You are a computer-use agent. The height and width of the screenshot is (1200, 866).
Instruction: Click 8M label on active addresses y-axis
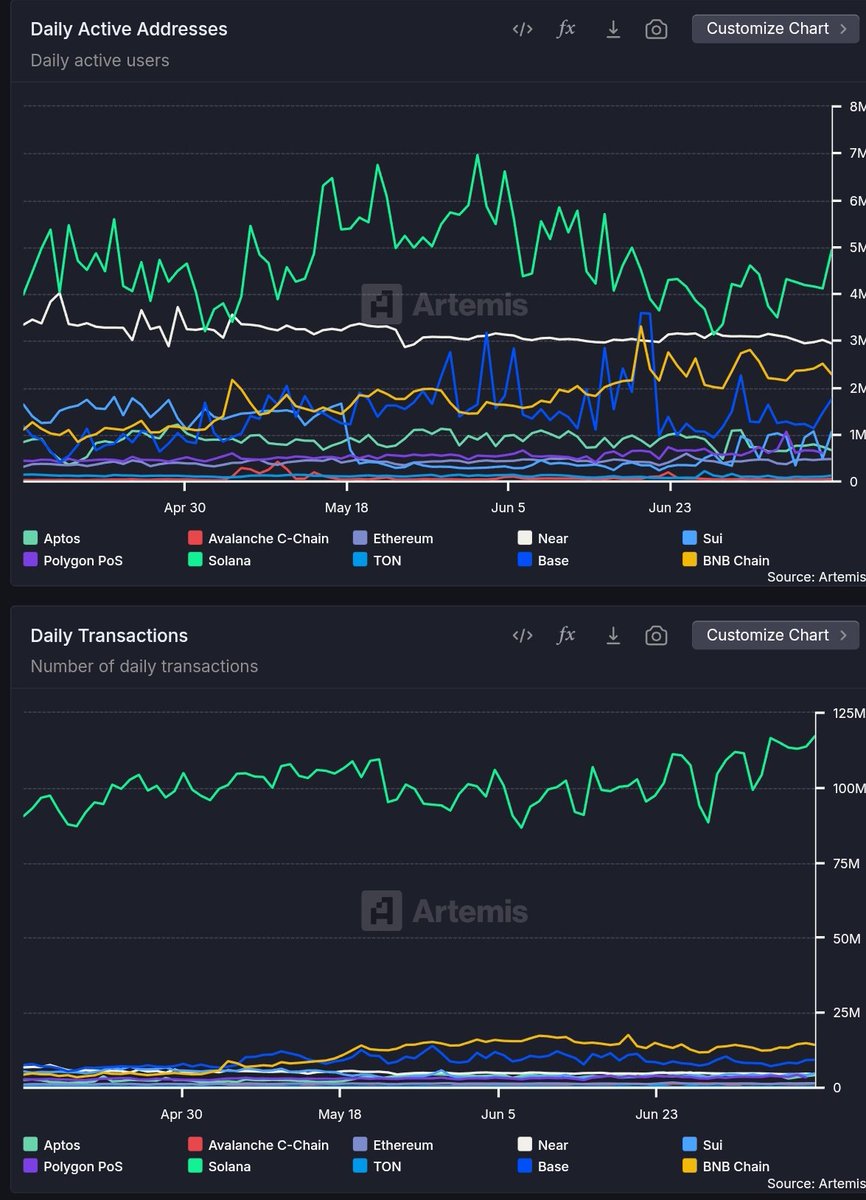tap(856, 106)
